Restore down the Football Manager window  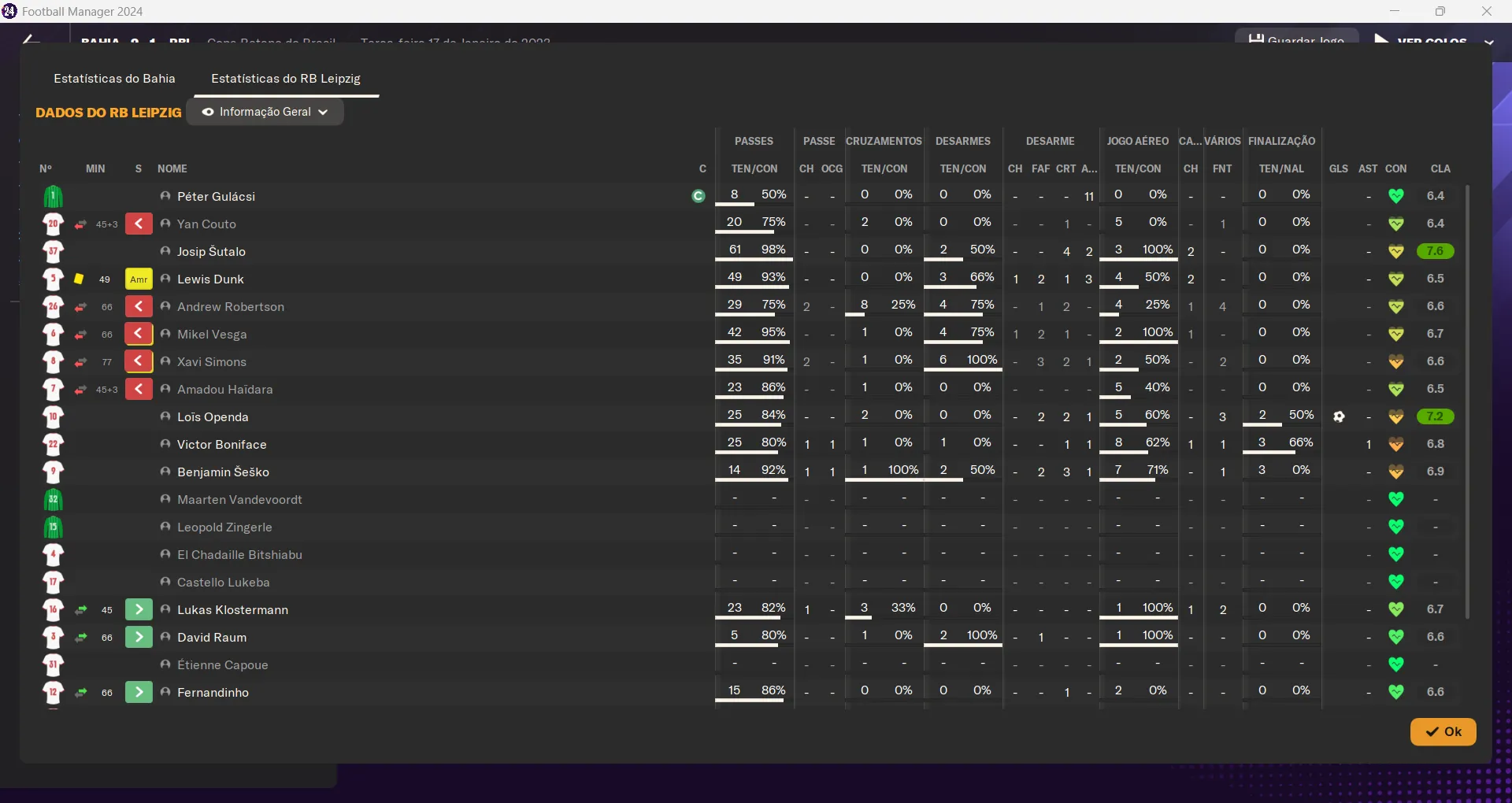tap(1440, 11)
